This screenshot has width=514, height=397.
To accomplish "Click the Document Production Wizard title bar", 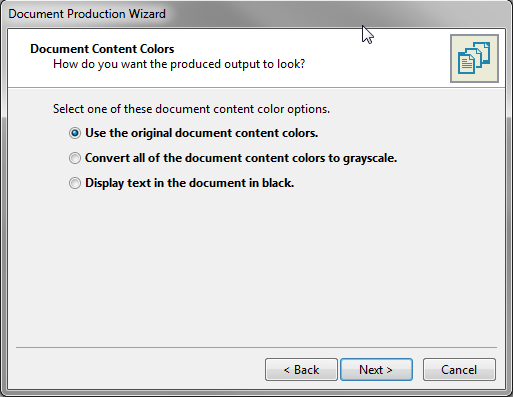I will pos(257,14).
